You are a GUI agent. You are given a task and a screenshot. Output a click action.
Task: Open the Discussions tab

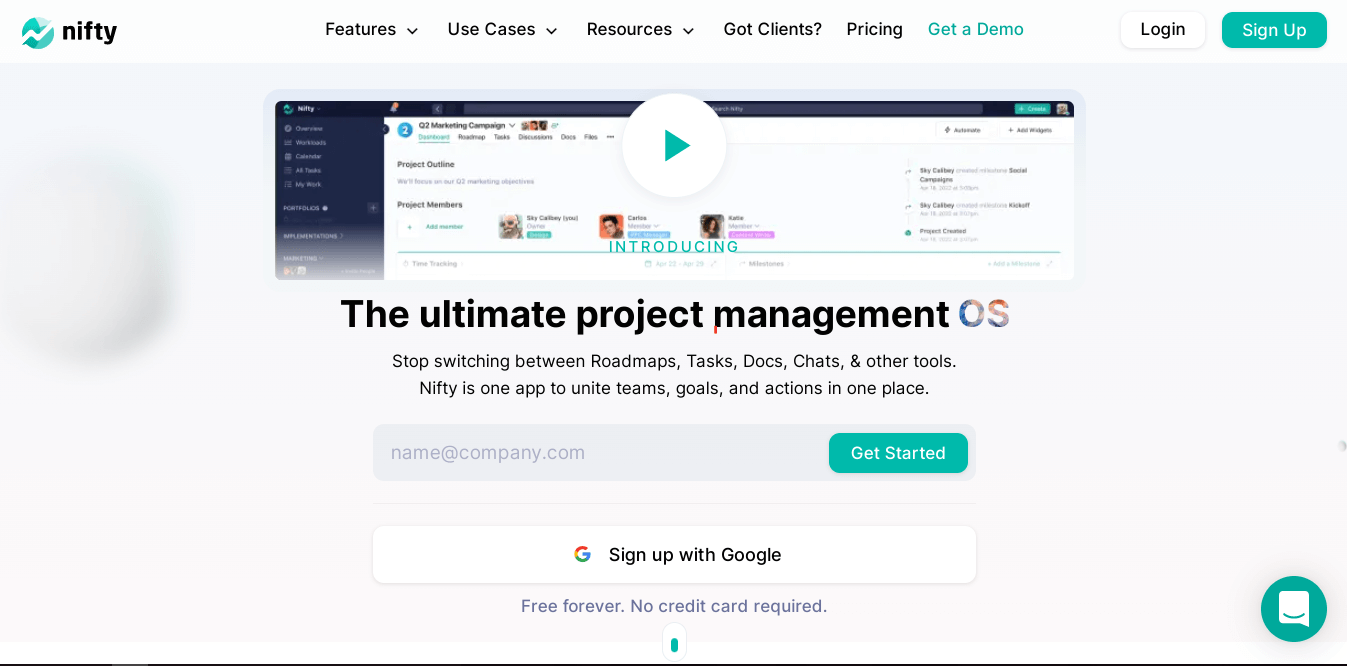click(535, 137)
